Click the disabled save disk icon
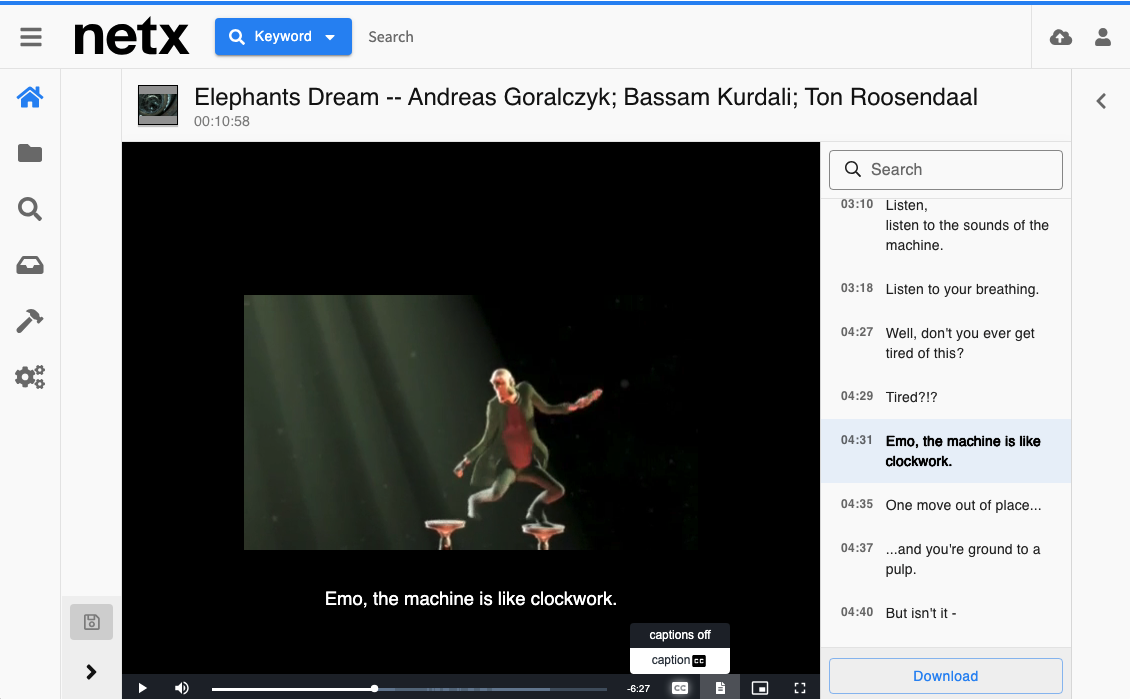1130x699 pixels. pyautogui.click(x=92, y=622)
